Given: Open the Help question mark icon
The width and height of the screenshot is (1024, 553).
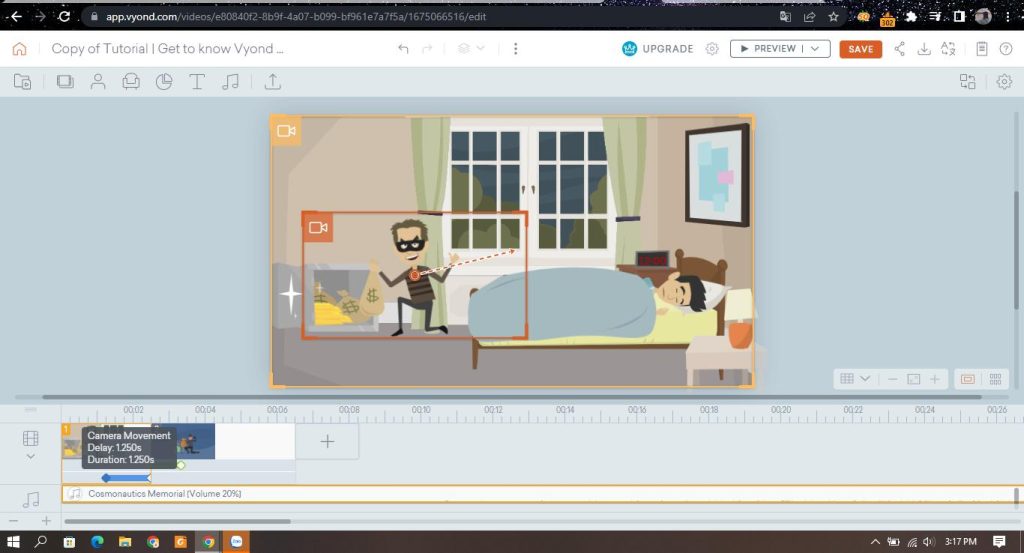Looking at the screenshot, I should tap(1006, 48).
